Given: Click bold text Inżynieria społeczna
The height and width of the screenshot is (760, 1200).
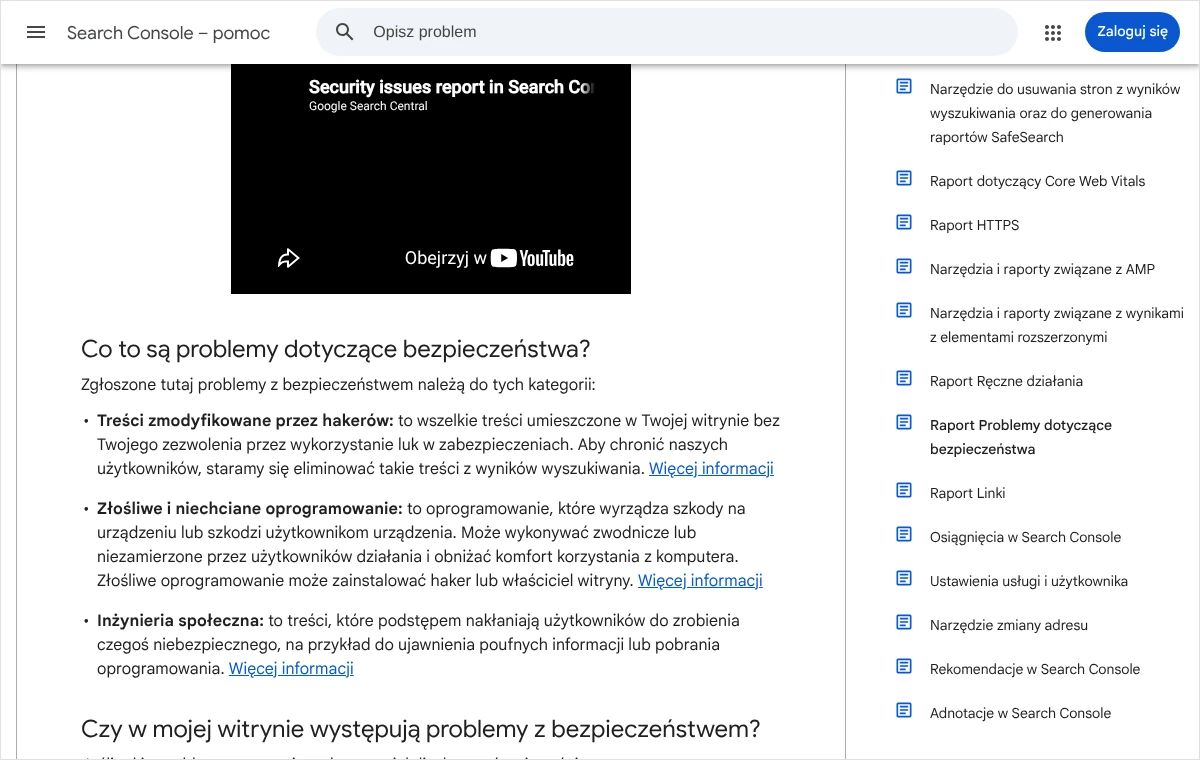Looking at the screenshot, I should coord(180,620).
